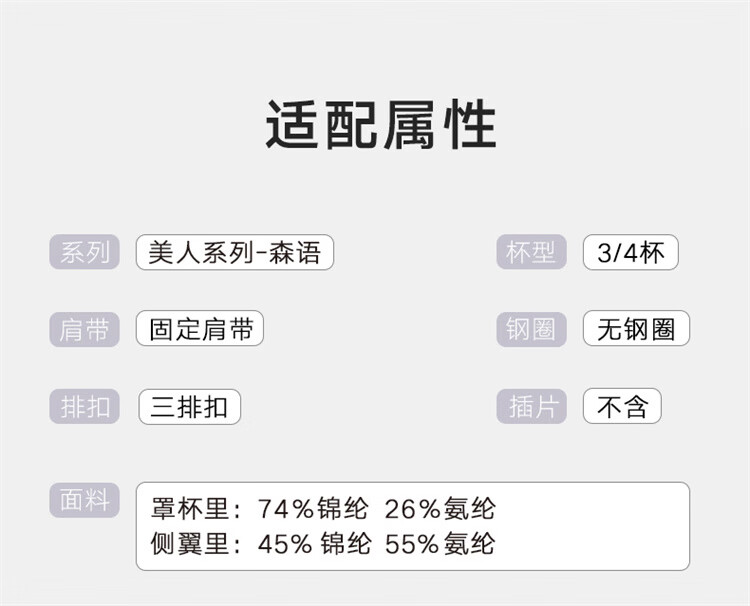Click the 系列 label tag

pos(85,252)
